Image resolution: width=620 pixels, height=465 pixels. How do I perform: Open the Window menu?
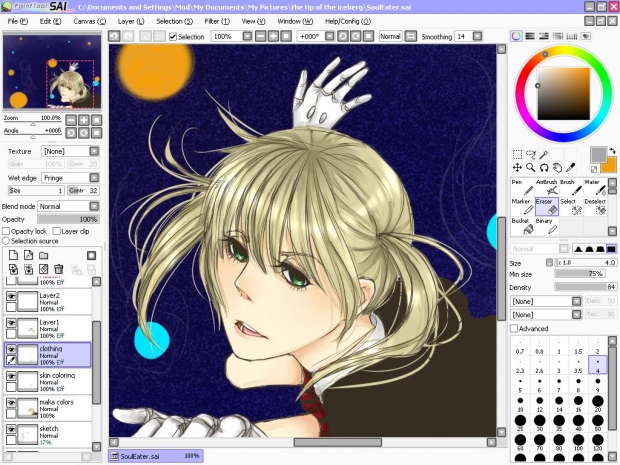tap(295, 21)
